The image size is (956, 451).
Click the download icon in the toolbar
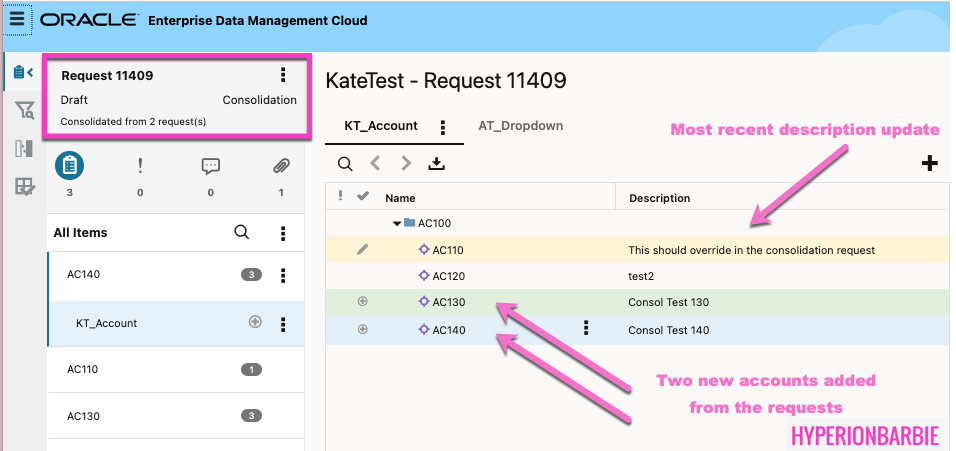[x=435, y=164]
